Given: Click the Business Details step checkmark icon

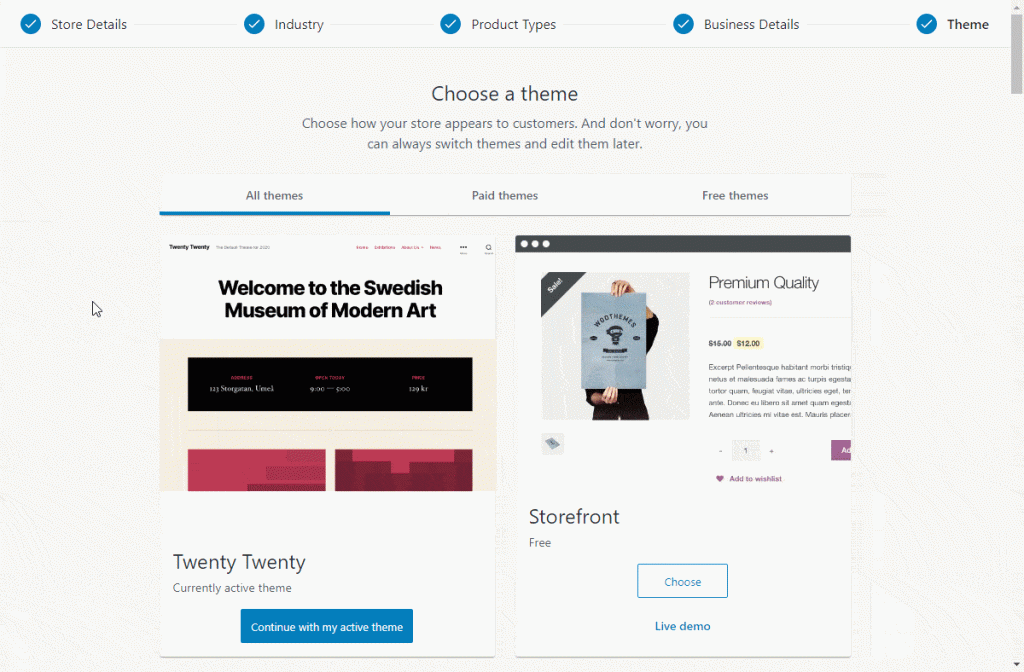Looking at the screenshot, I should coord(683,24).
